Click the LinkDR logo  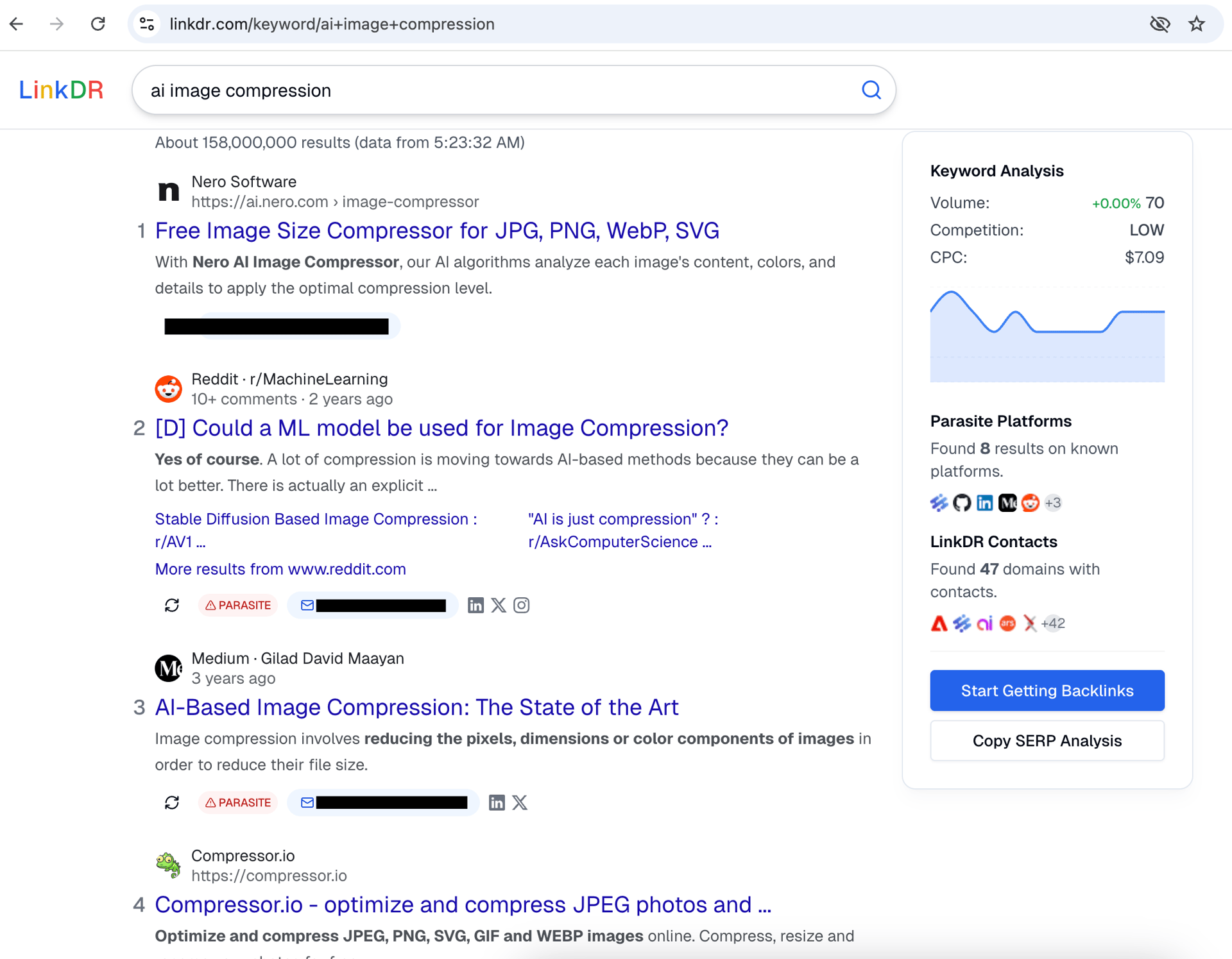coord(61,90)
